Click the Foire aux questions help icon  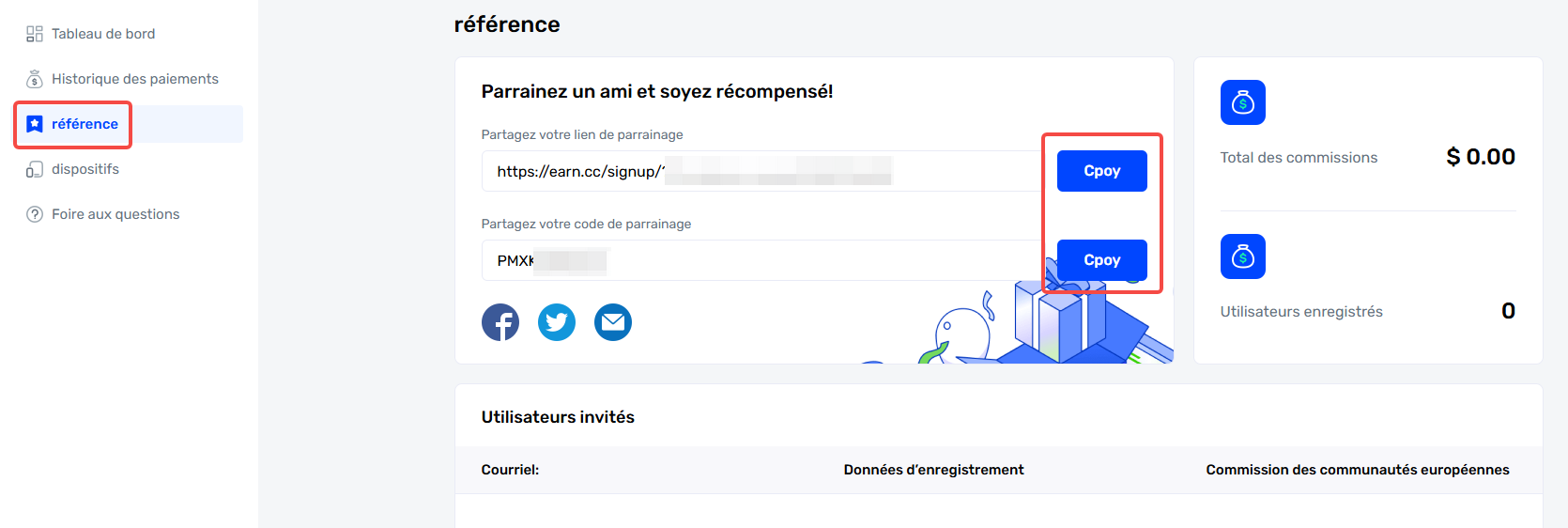coord(35,214)
